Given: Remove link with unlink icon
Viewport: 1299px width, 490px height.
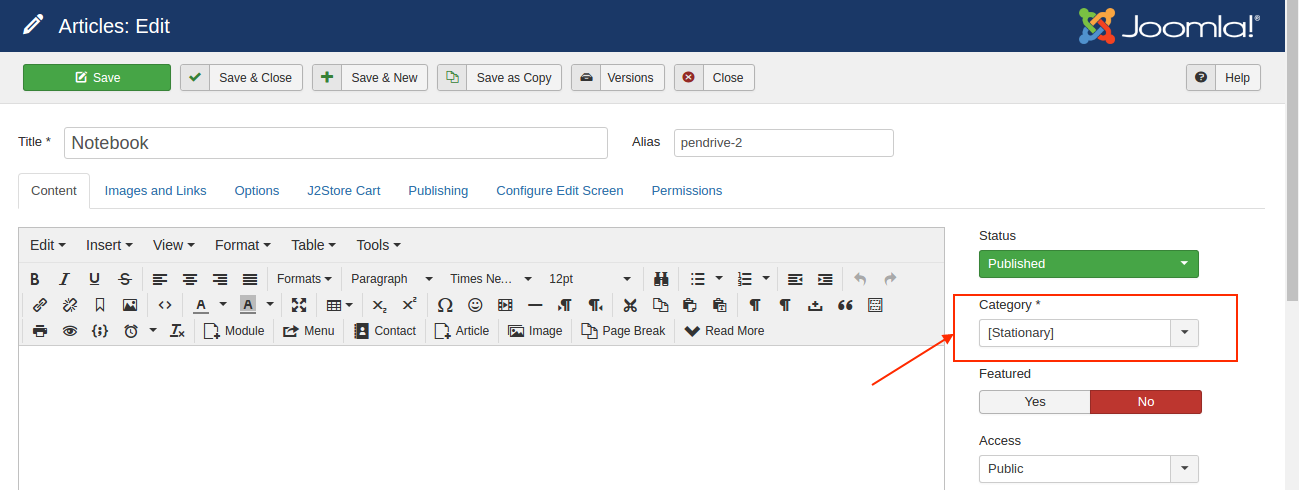Looking at the screenshot, I should (x=70, y=305).
